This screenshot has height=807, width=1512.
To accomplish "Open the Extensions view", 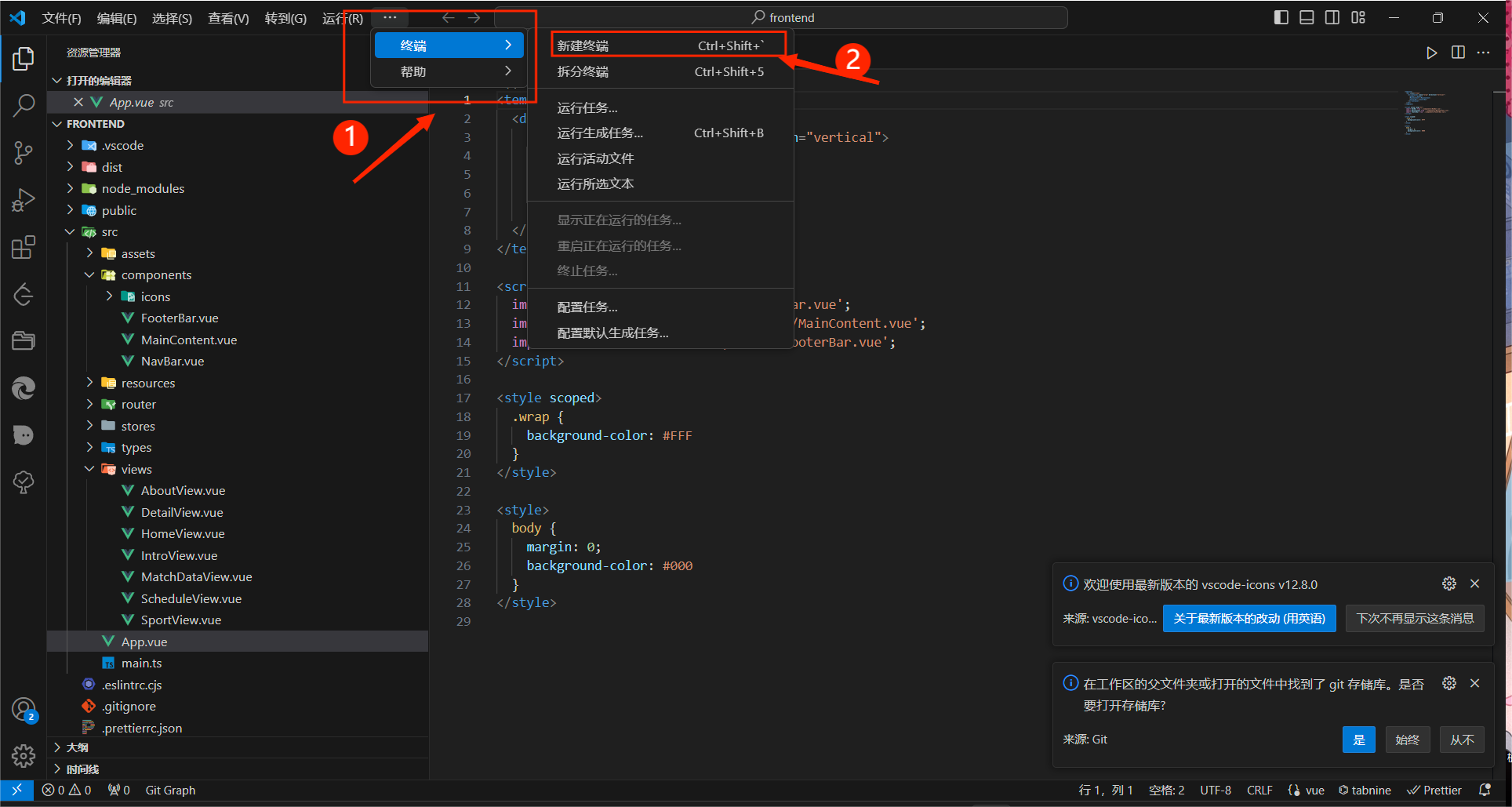I will (24, 248).
